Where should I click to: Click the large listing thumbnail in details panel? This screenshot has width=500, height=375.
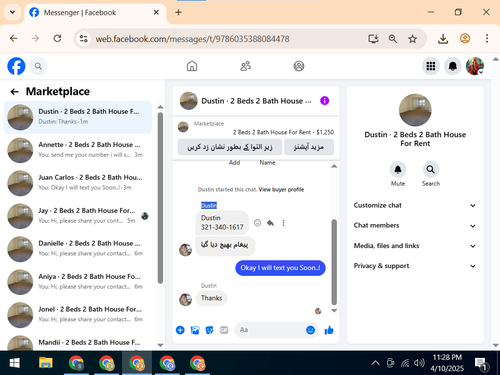click(x=415, y=110)
